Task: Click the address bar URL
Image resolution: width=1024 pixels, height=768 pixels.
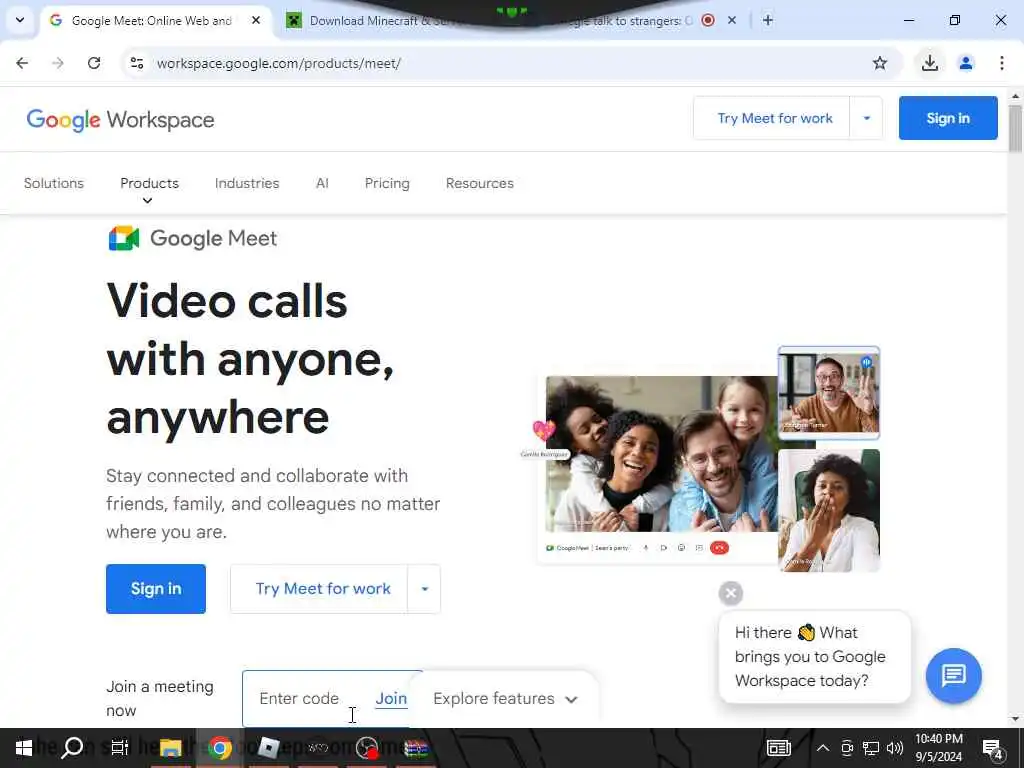Action: 279,63
